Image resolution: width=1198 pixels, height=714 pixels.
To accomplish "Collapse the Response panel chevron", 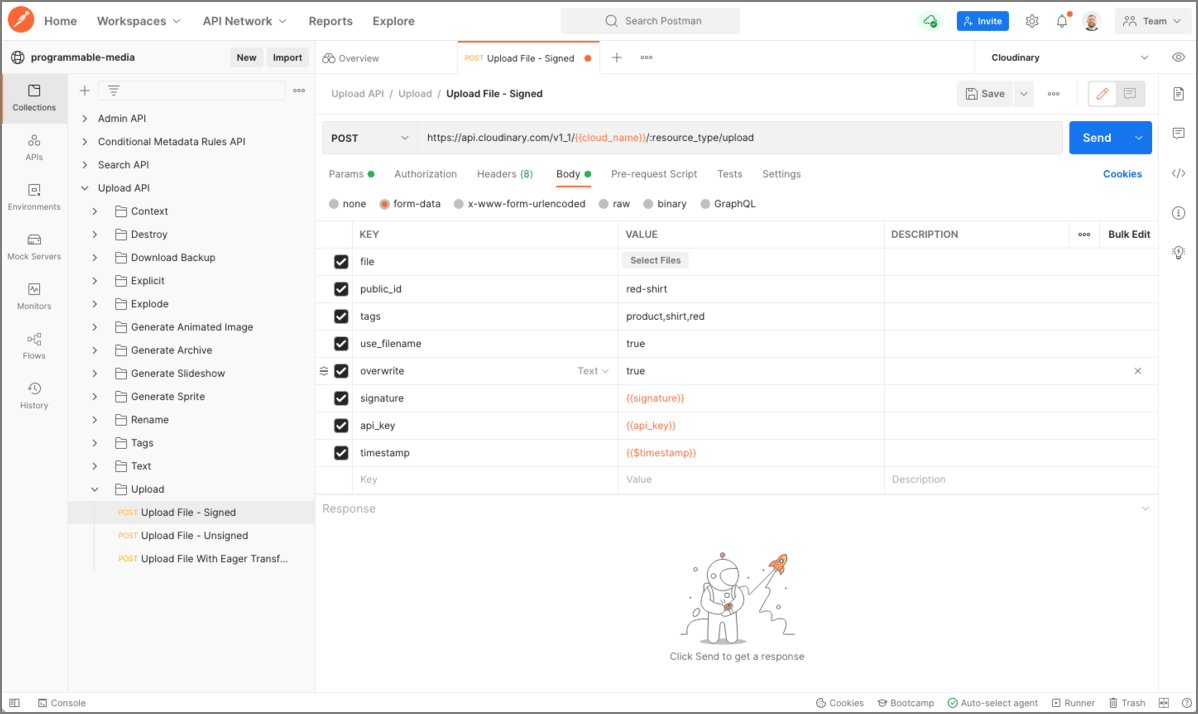I will pos(1145,509).
